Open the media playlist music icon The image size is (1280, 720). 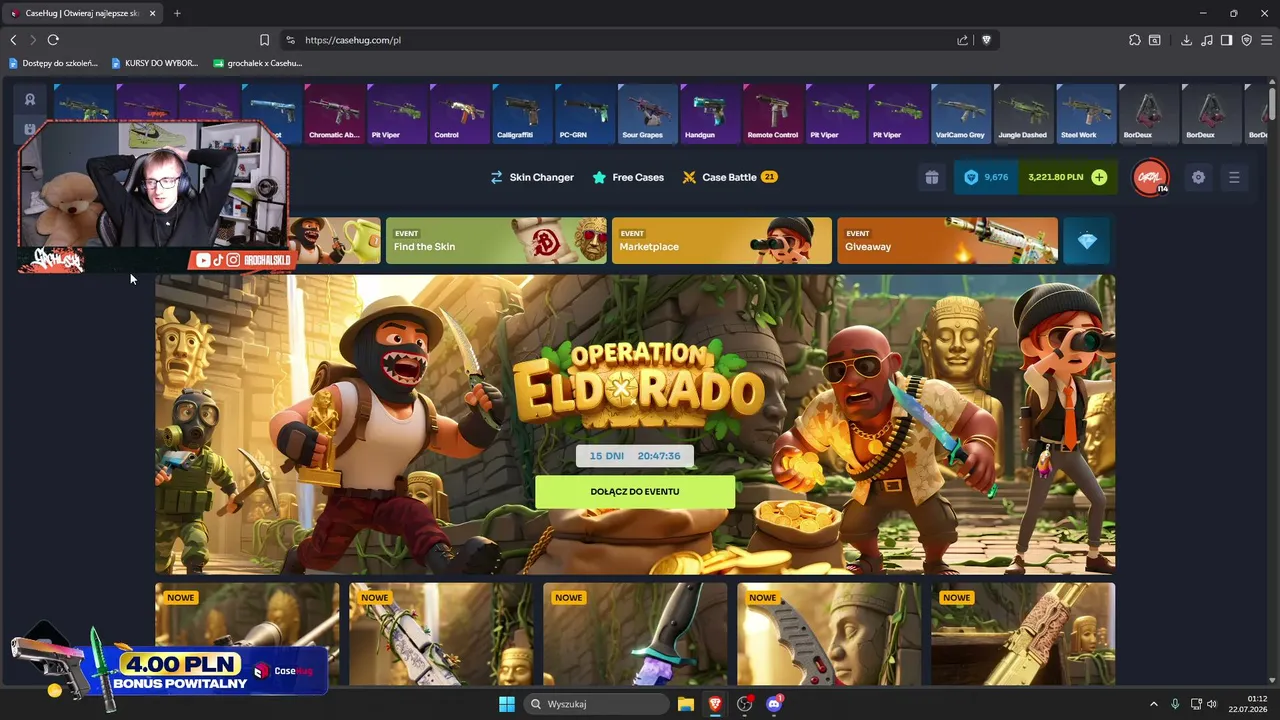(1206, 40)
